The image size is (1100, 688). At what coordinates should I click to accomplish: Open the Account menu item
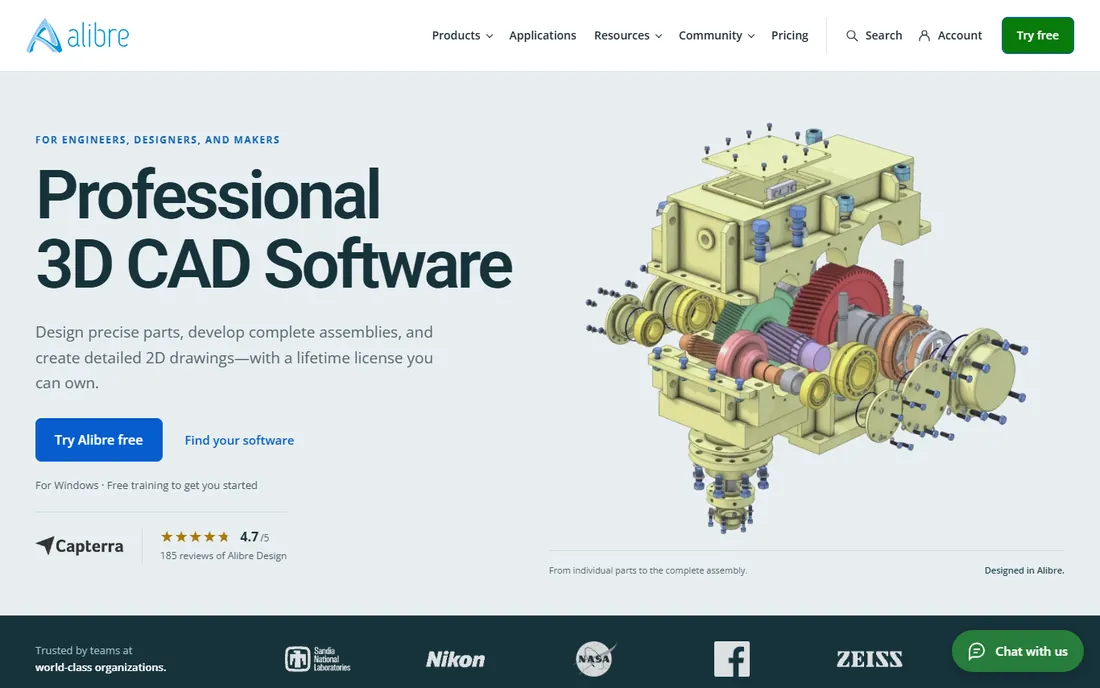pyautogui.click(x=950, y=36)
